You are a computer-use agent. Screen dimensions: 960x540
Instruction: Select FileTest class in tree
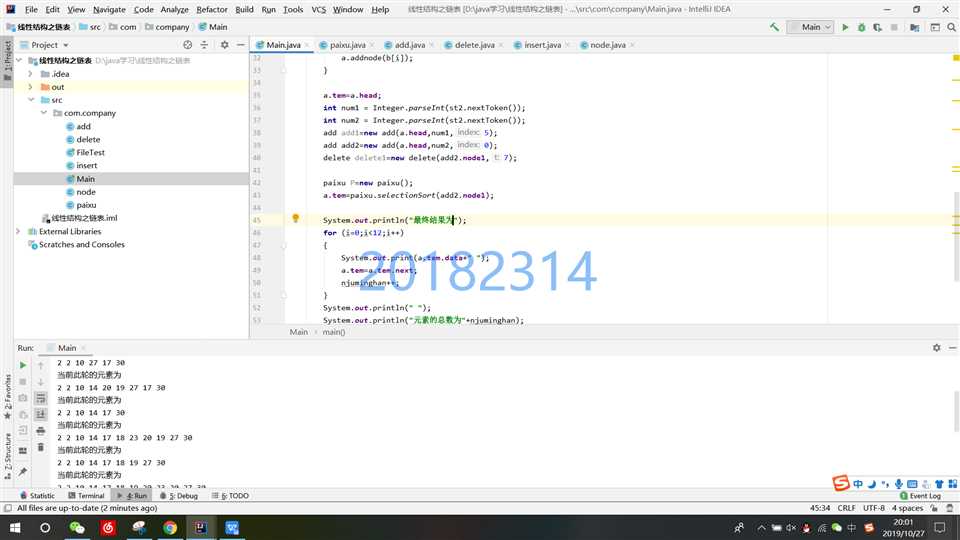click(90, 152)
